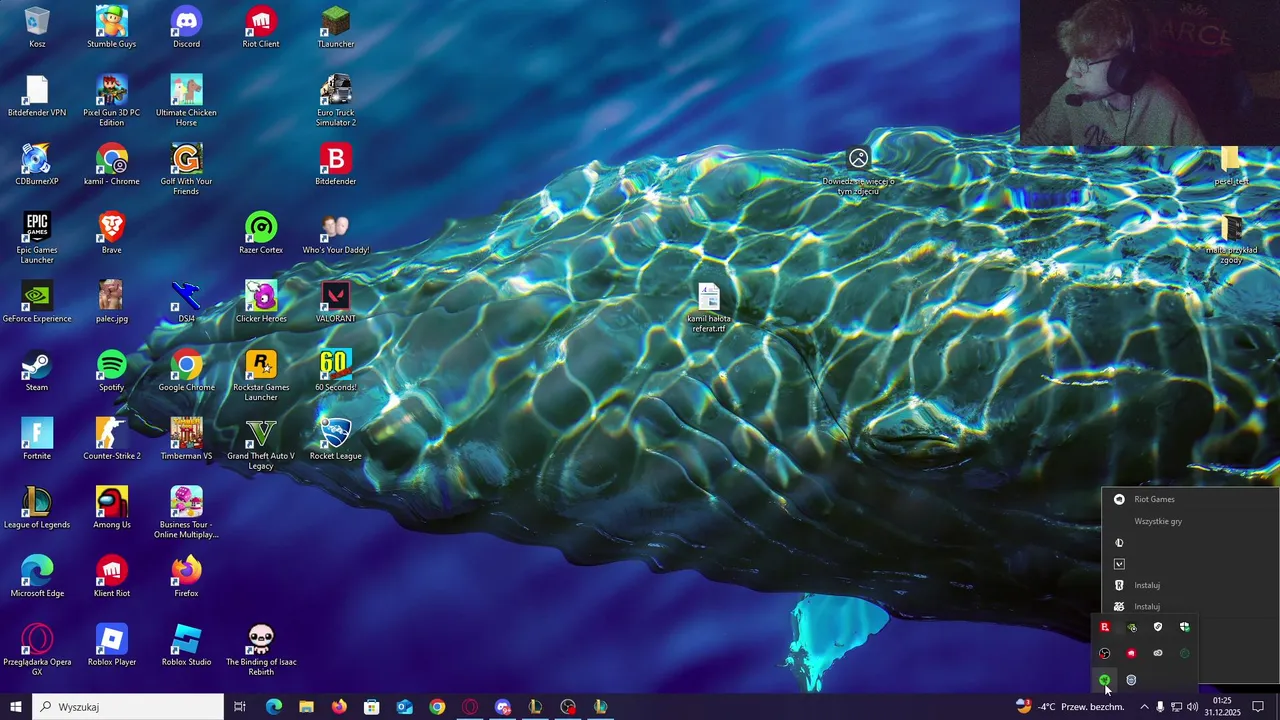Select the League of Legends desktop icon

tap(37, 508)
